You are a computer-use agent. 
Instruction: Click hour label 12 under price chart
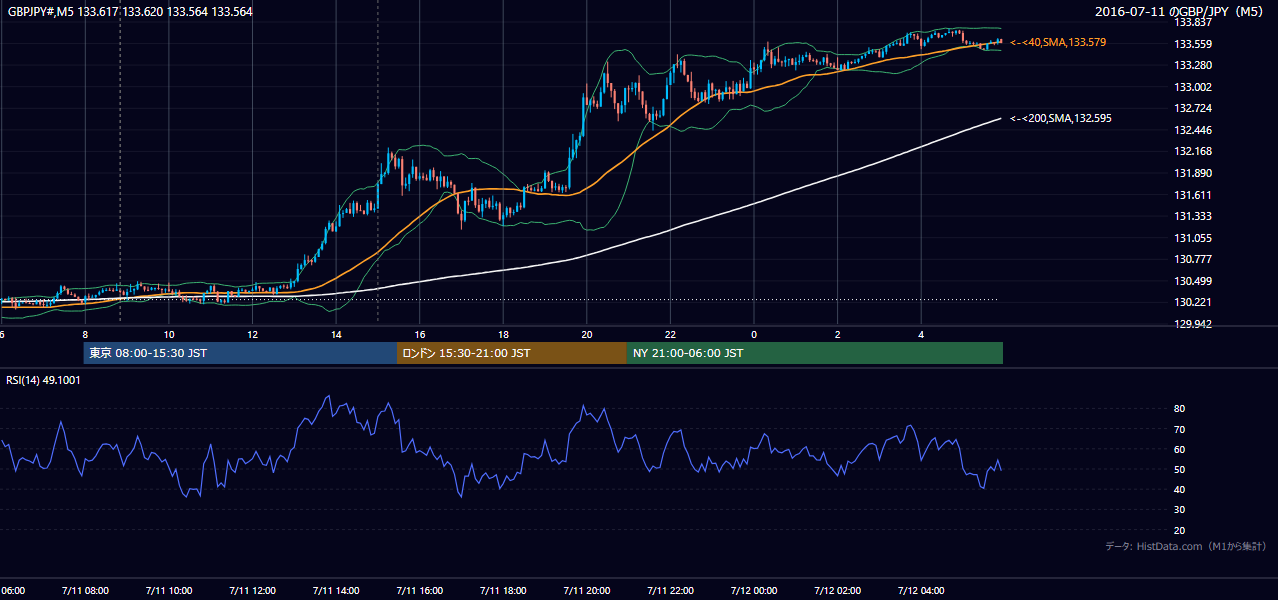[x=252, y=334]
